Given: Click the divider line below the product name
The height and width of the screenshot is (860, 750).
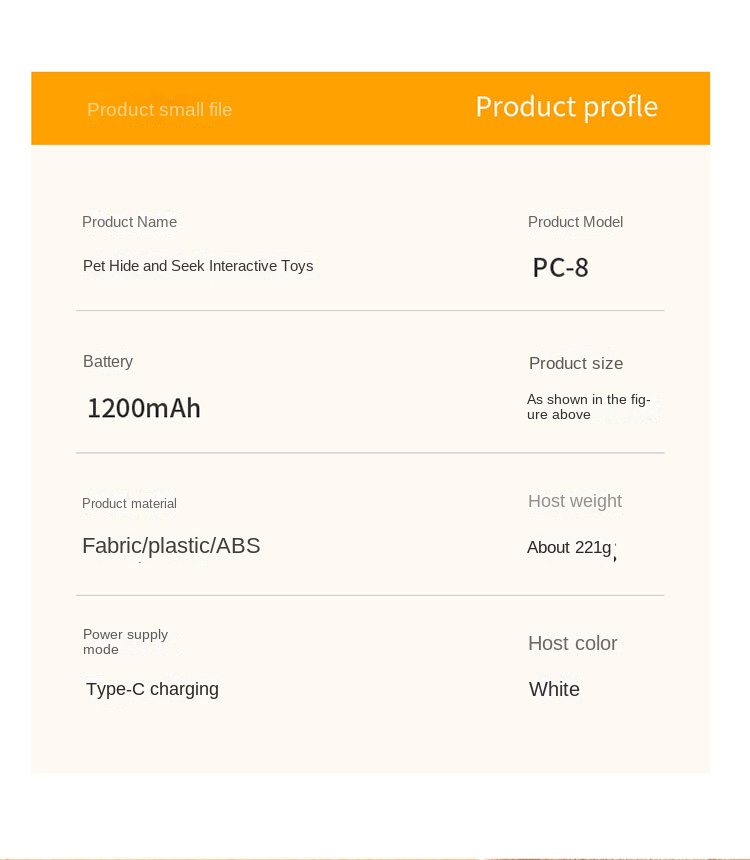Looking at the screenshot, I should pos(370,311).
